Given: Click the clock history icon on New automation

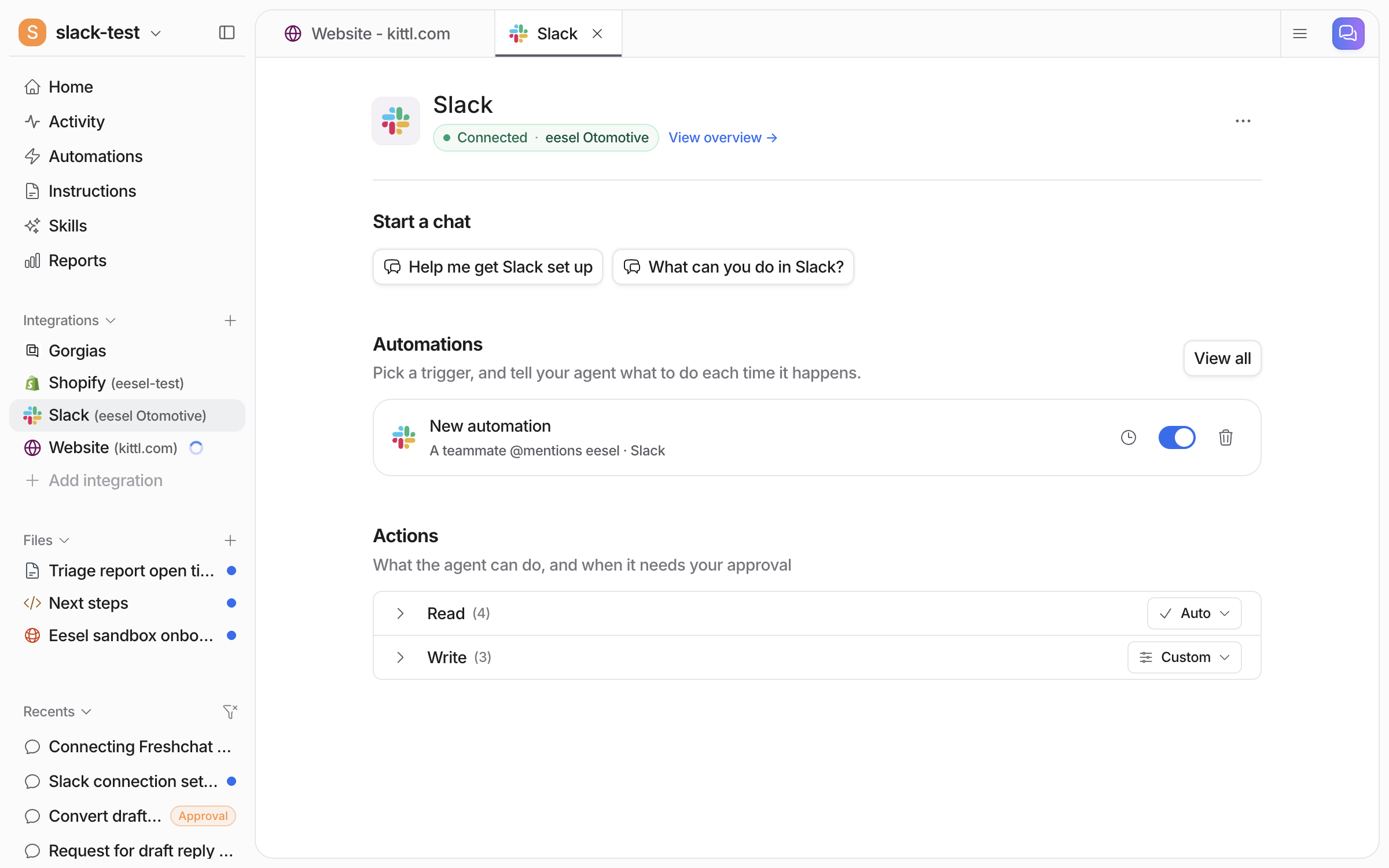Looking at the screenshot, I should [x=1128, y=437].
